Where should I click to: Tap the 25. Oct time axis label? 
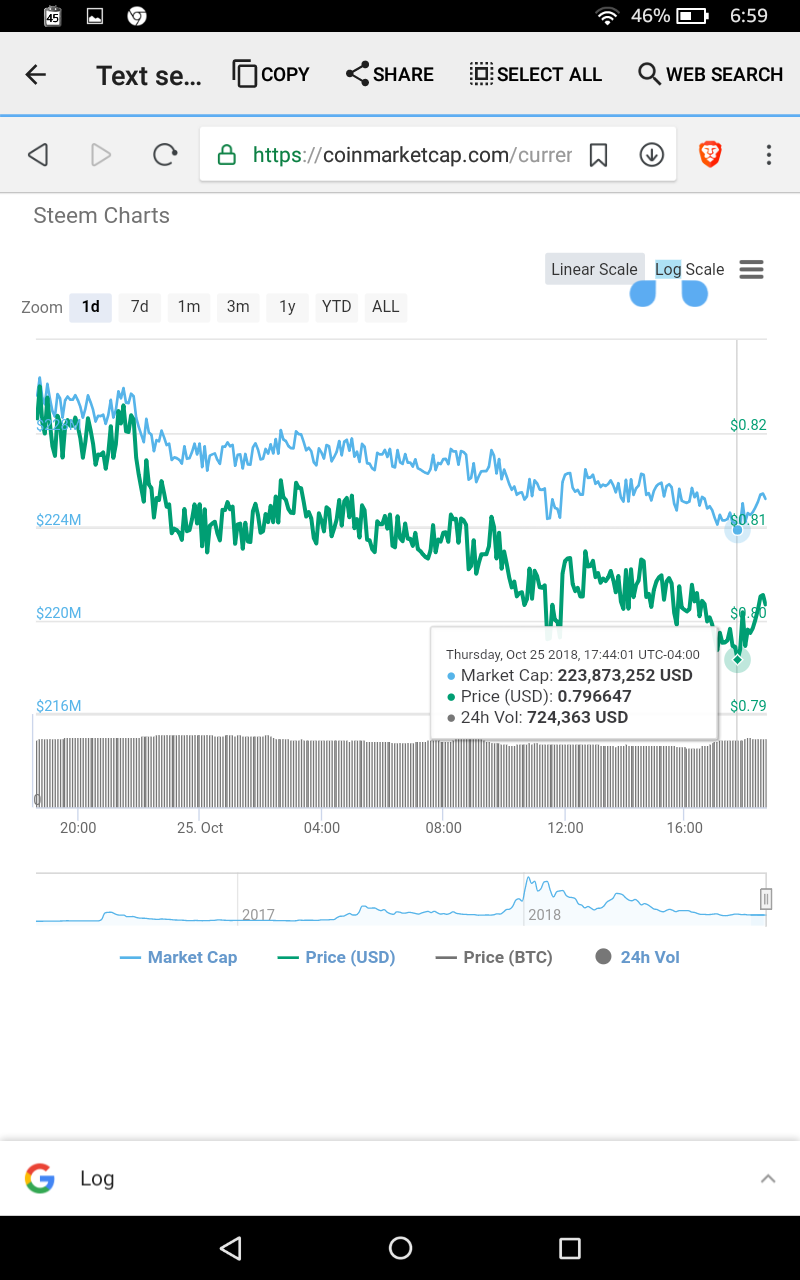(x=200, y=828)
